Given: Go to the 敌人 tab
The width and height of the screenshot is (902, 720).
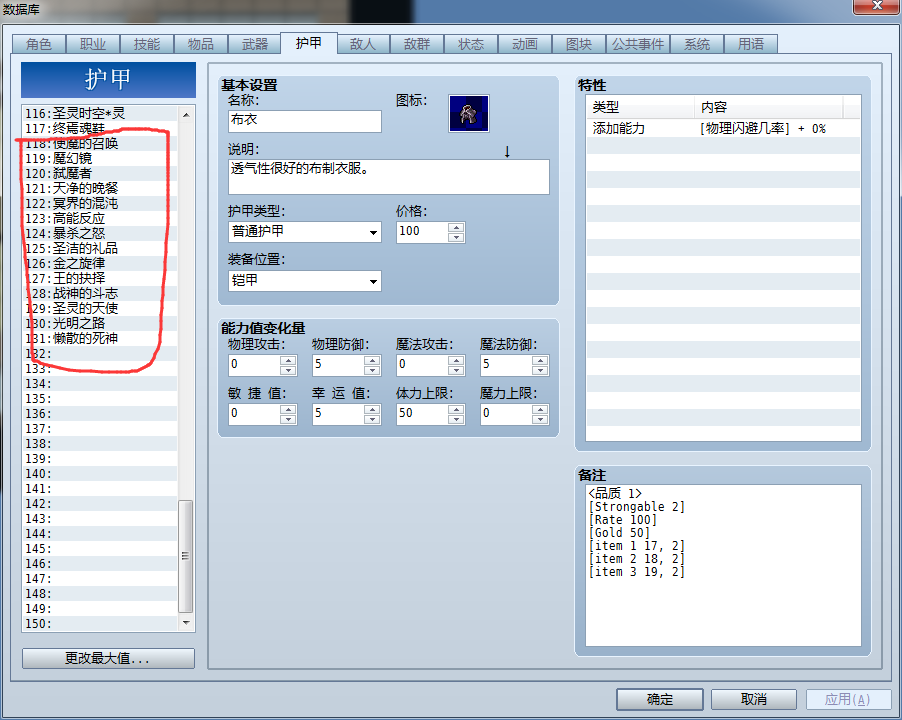Looking at the screenshot, I should 363,44.
